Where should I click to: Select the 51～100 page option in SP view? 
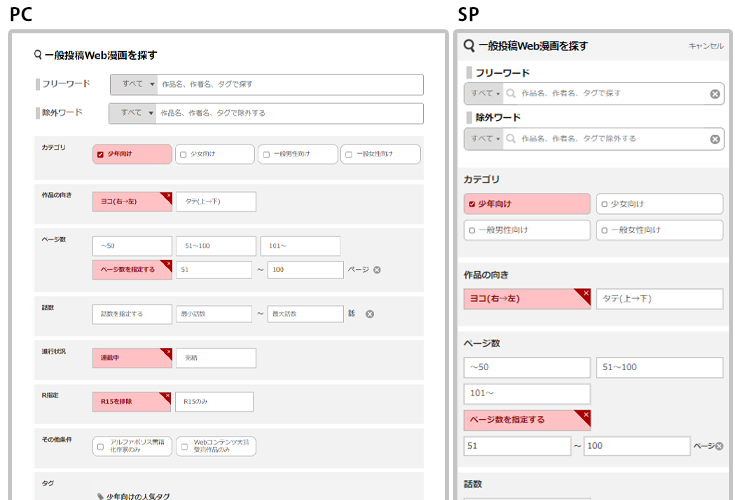(x=659, y=368)
